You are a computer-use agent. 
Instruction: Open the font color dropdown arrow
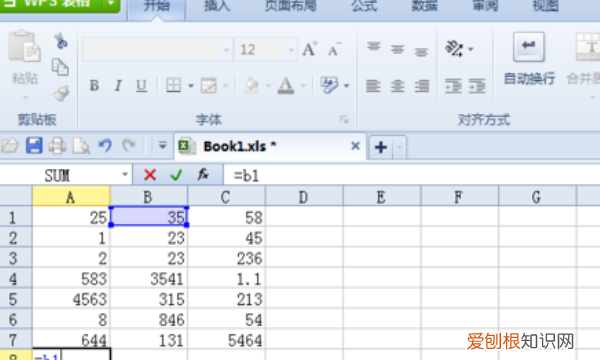303,86
